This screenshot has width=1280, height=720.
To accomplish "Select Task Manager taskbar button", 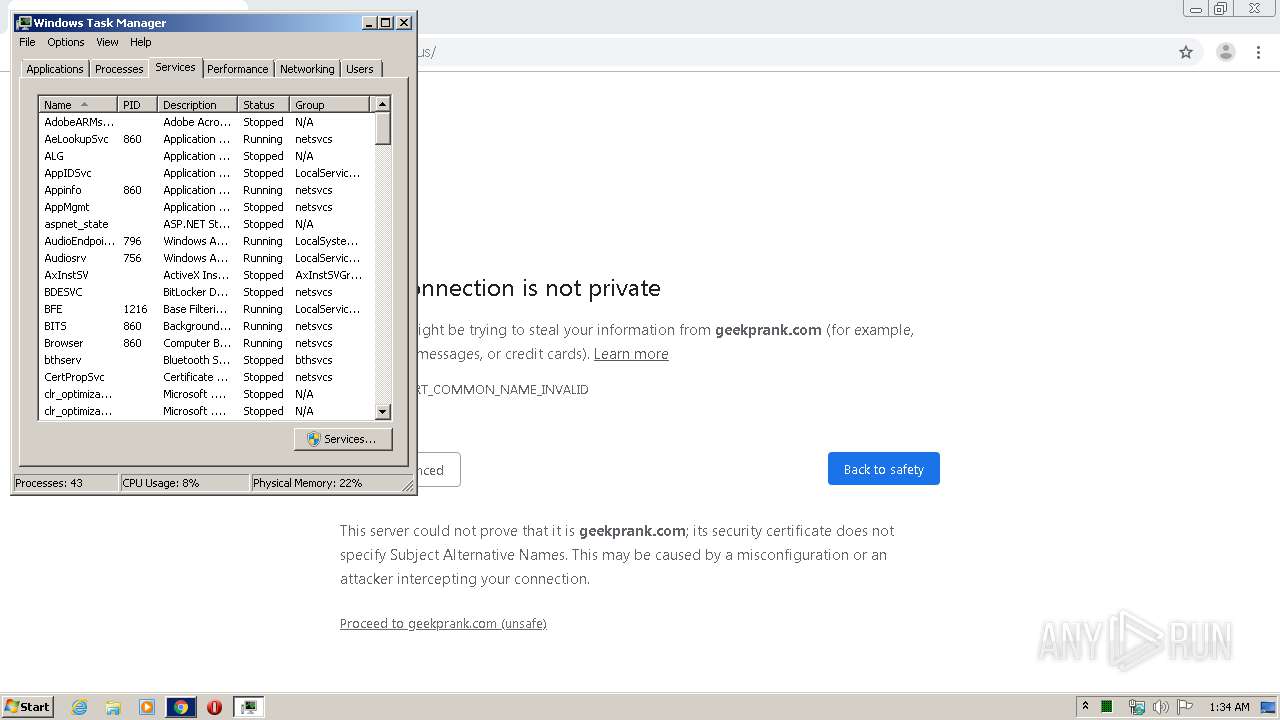I will tap(248, 707).
